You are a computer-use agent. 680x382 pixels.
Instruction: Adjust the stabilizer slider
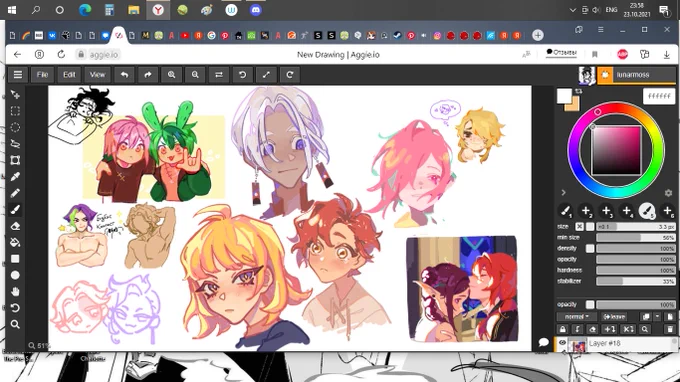pyautogui.click(x=636, y=281)
